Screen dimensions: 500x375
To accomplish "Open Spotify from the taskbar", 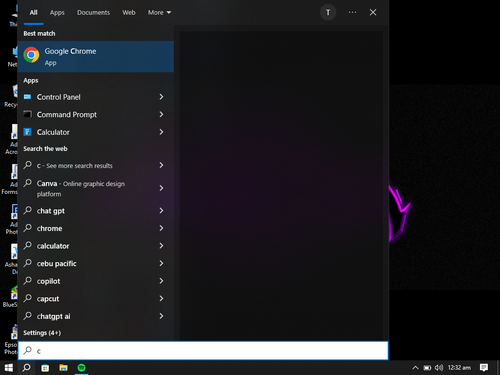I will (81, 368).
